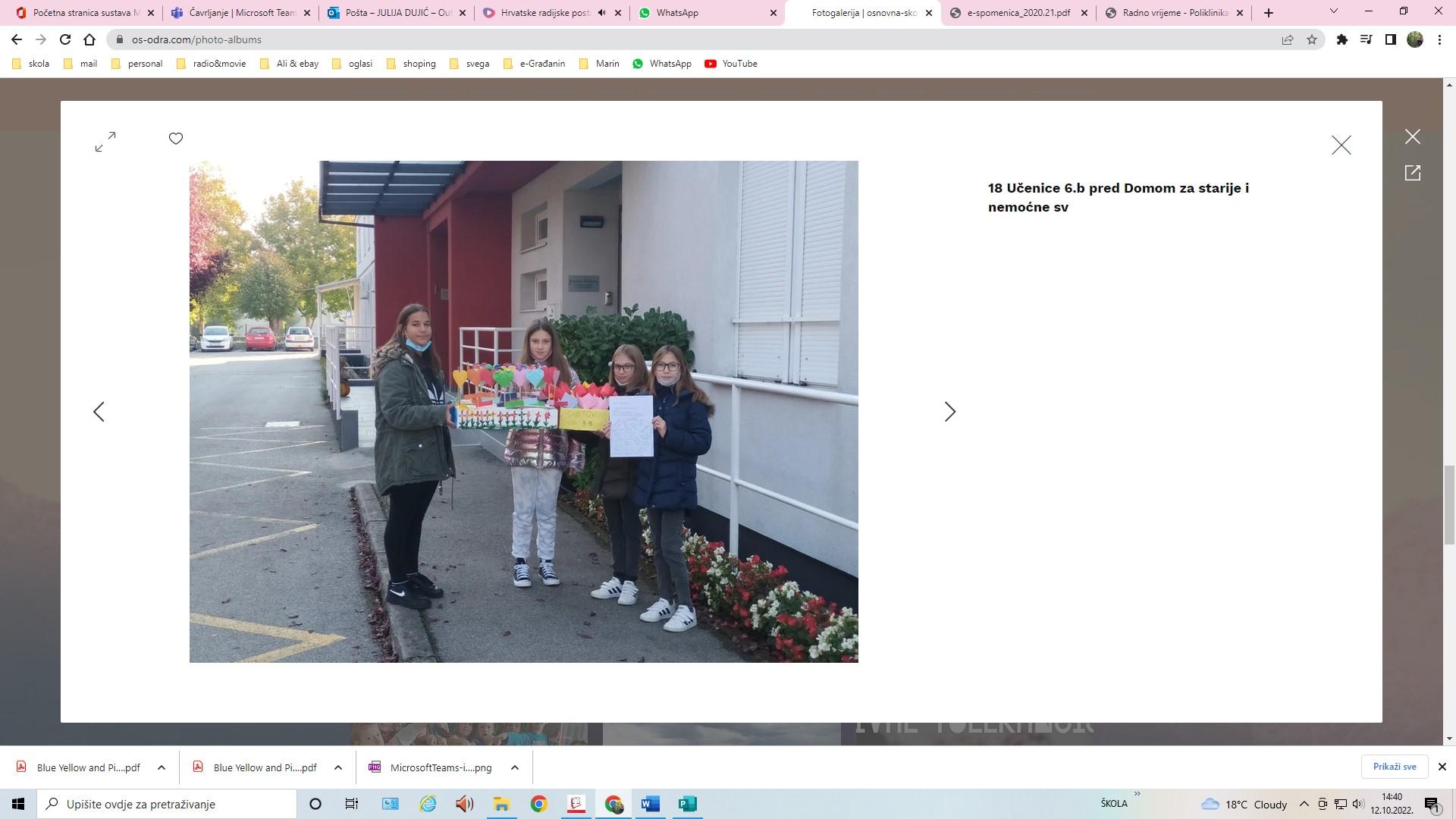Reload the current page
The height and width of the screenshot is (819, 1456).
click(x=65, y=39)
